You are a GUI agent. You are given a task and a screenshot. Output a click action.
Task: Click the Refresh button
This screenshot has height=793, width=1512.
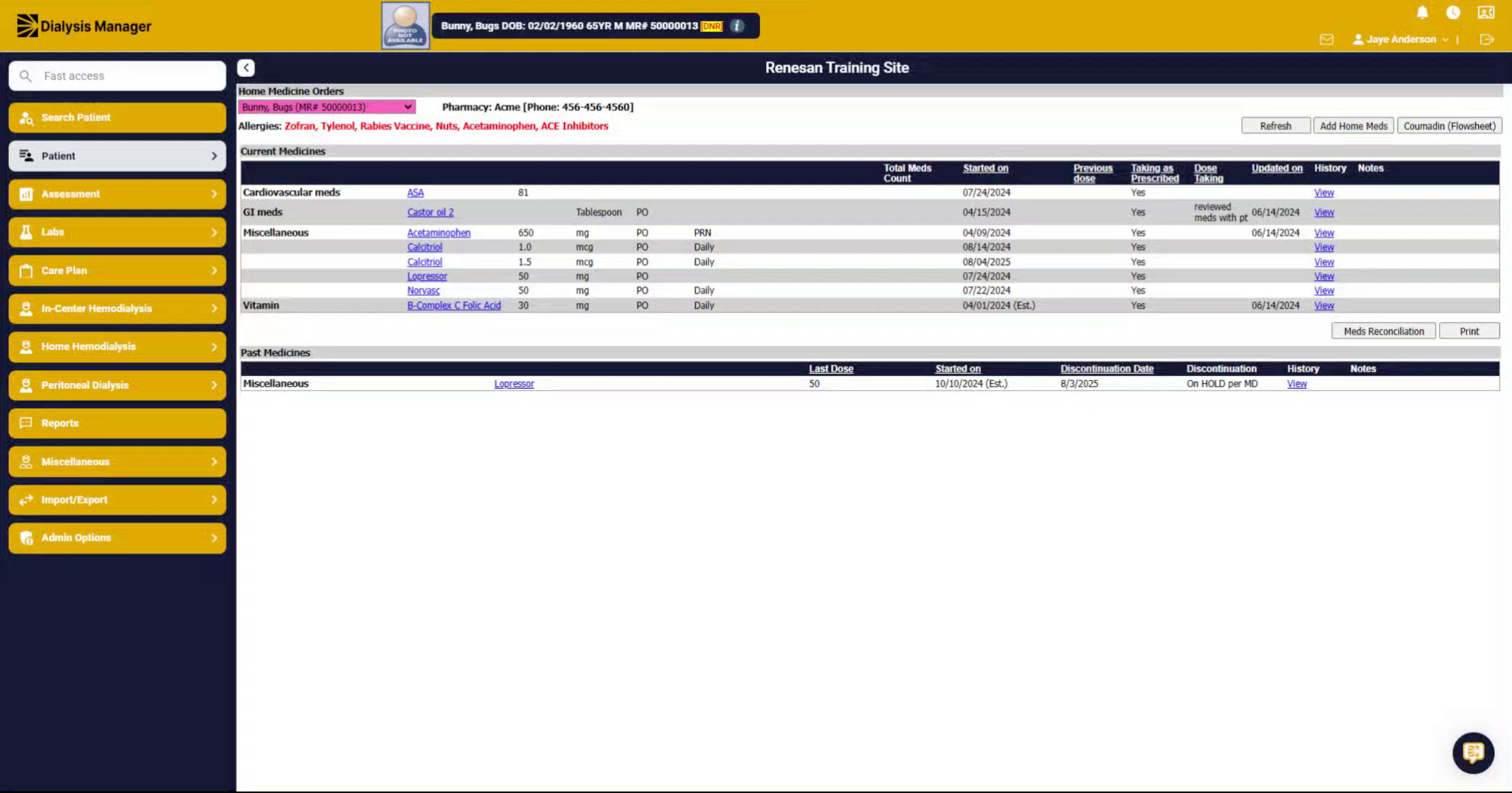[x=1275, y=126]
